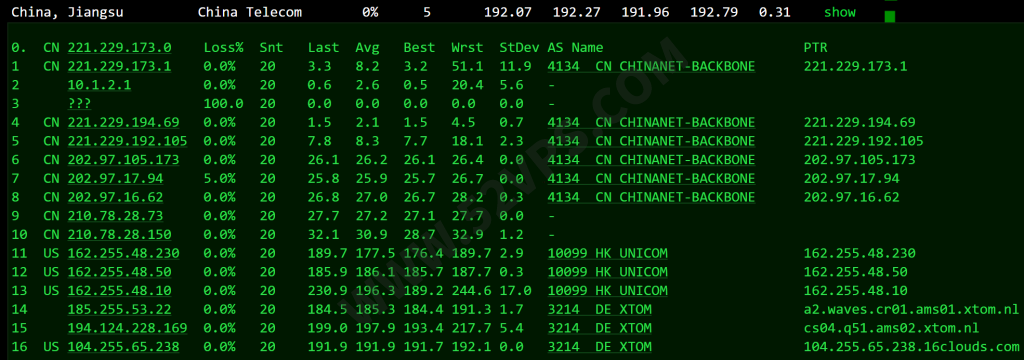1024x360 pixels.
Task: Click the 'PTR' column header
Action: click(x=816, y=48)
